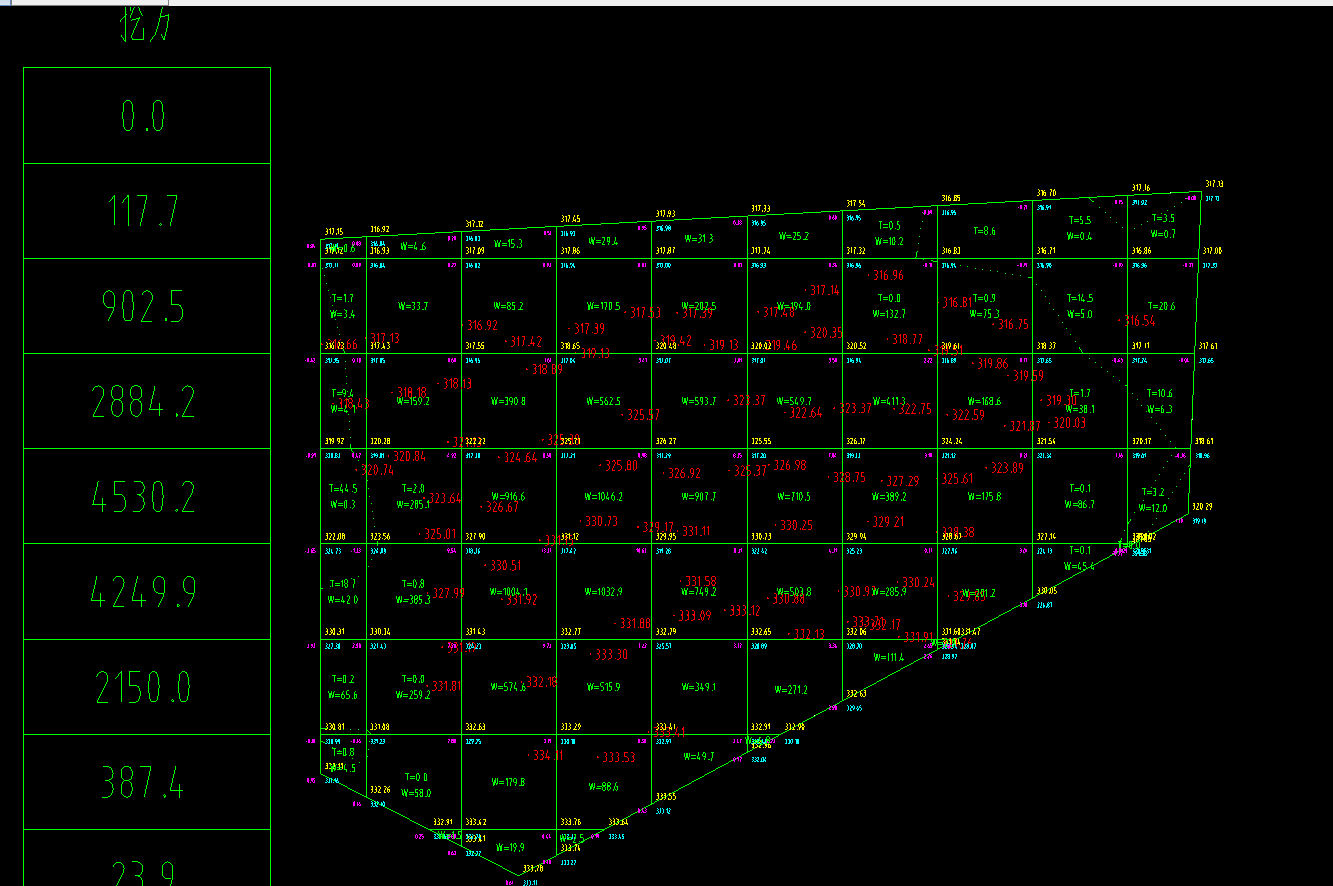Viewport: 1333px width, 886px height.
Task: Pick the W=58.0 grid label
Action: (415, 793)
